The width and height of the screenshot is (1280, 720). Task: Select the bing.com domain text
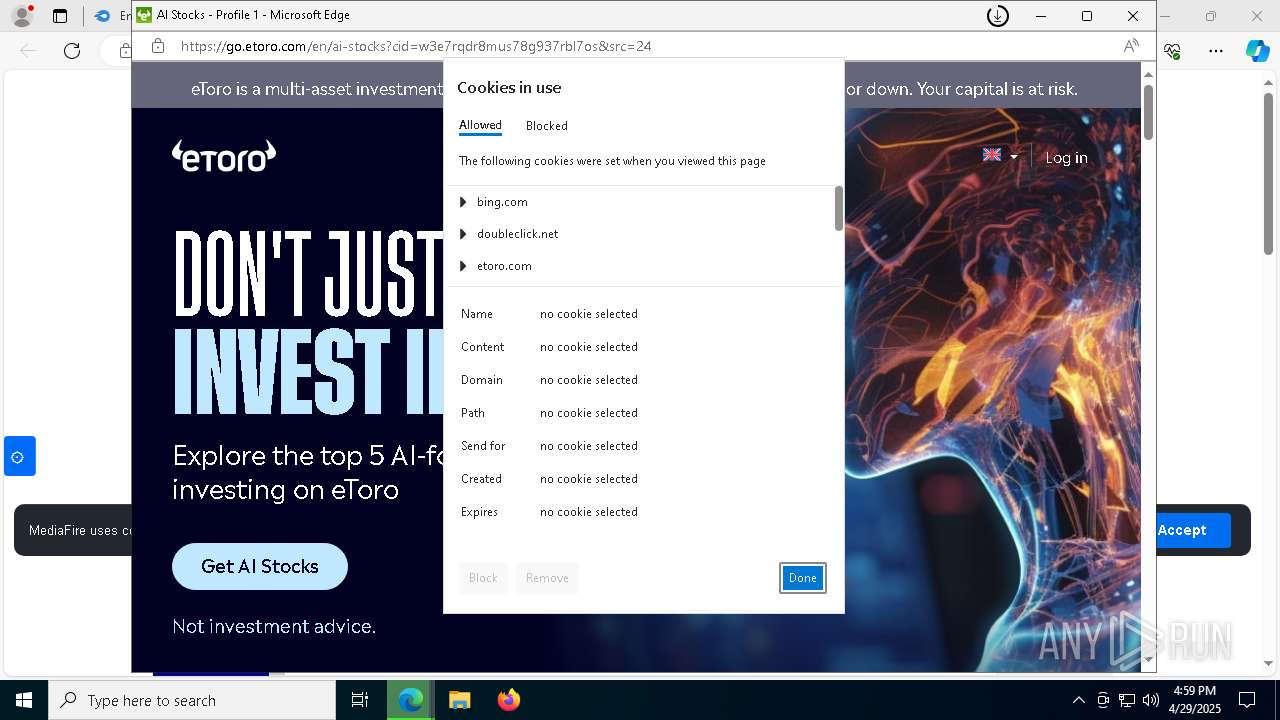[x=502, y=202]
